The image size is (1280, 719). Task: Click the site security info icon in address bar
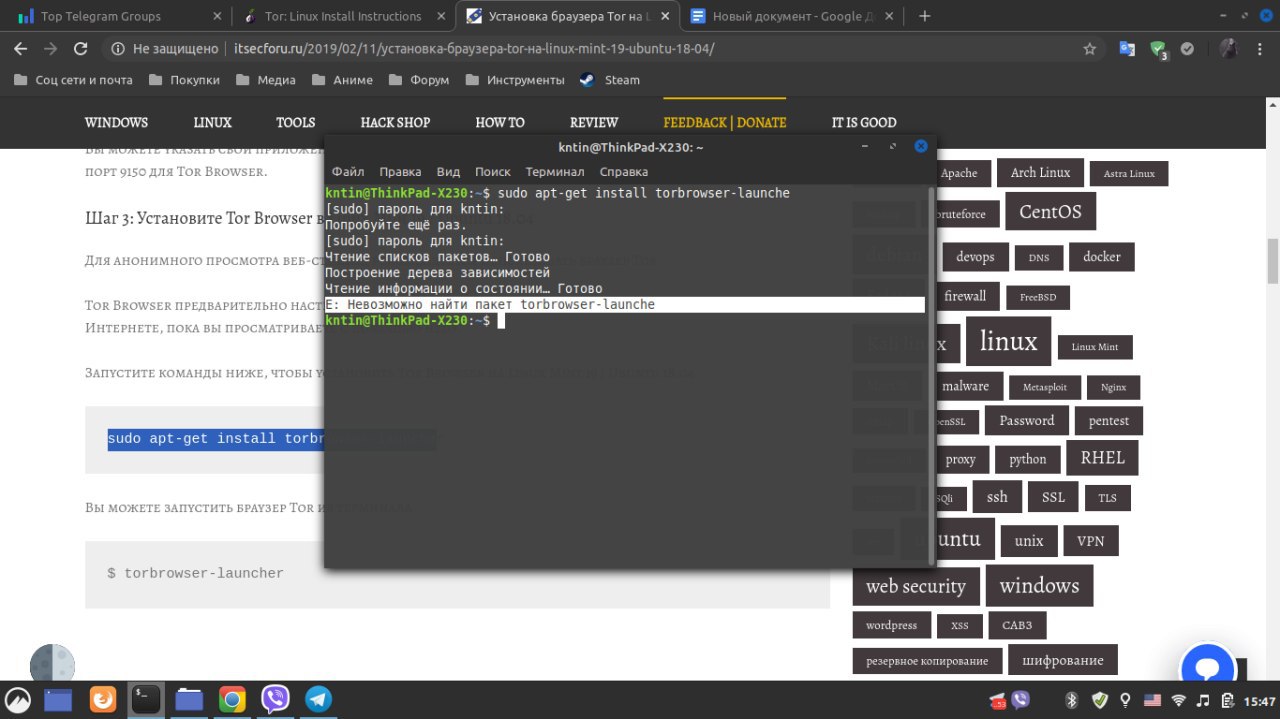118,48
